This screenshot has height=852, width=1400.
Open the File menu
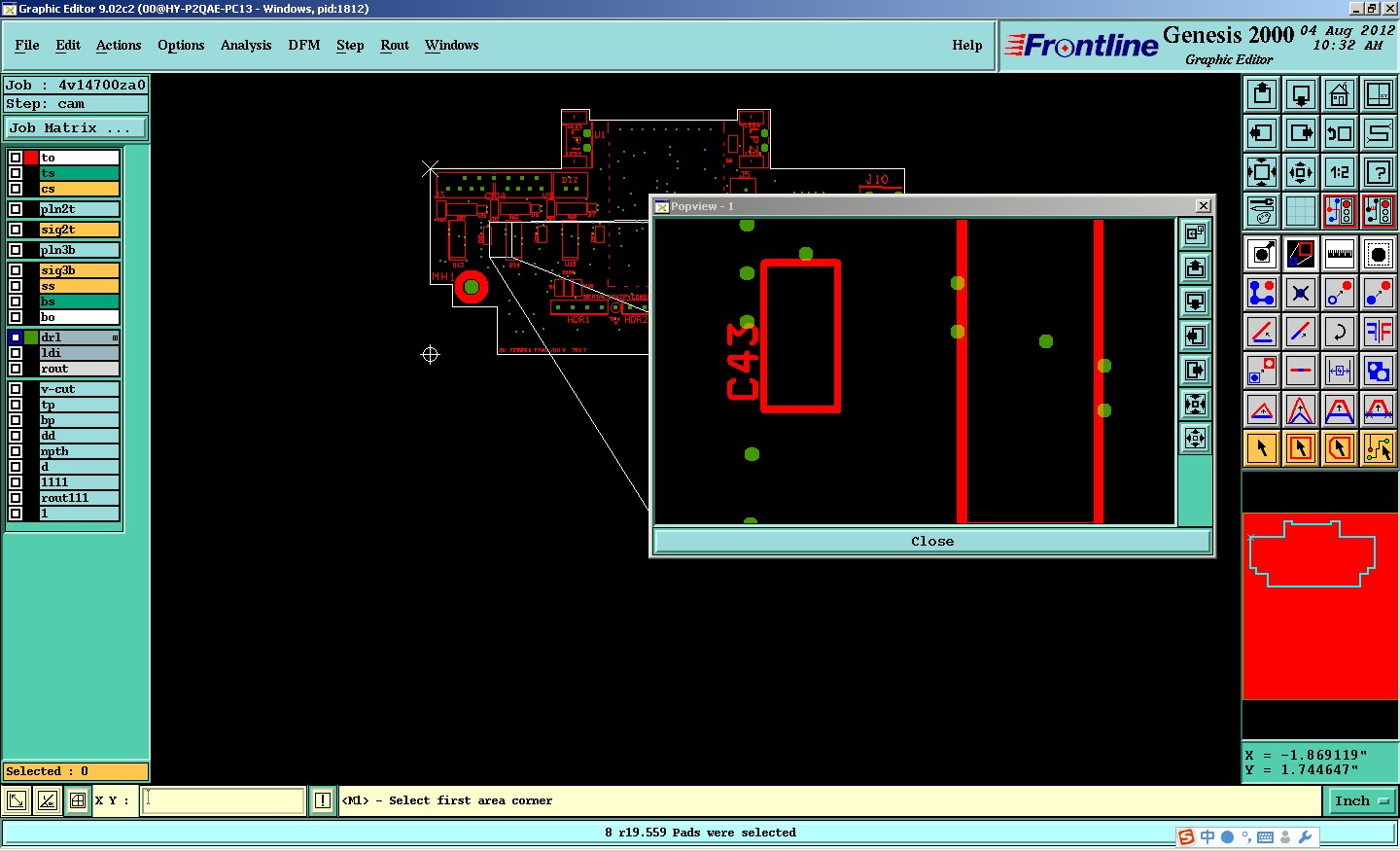pos(27,45)
